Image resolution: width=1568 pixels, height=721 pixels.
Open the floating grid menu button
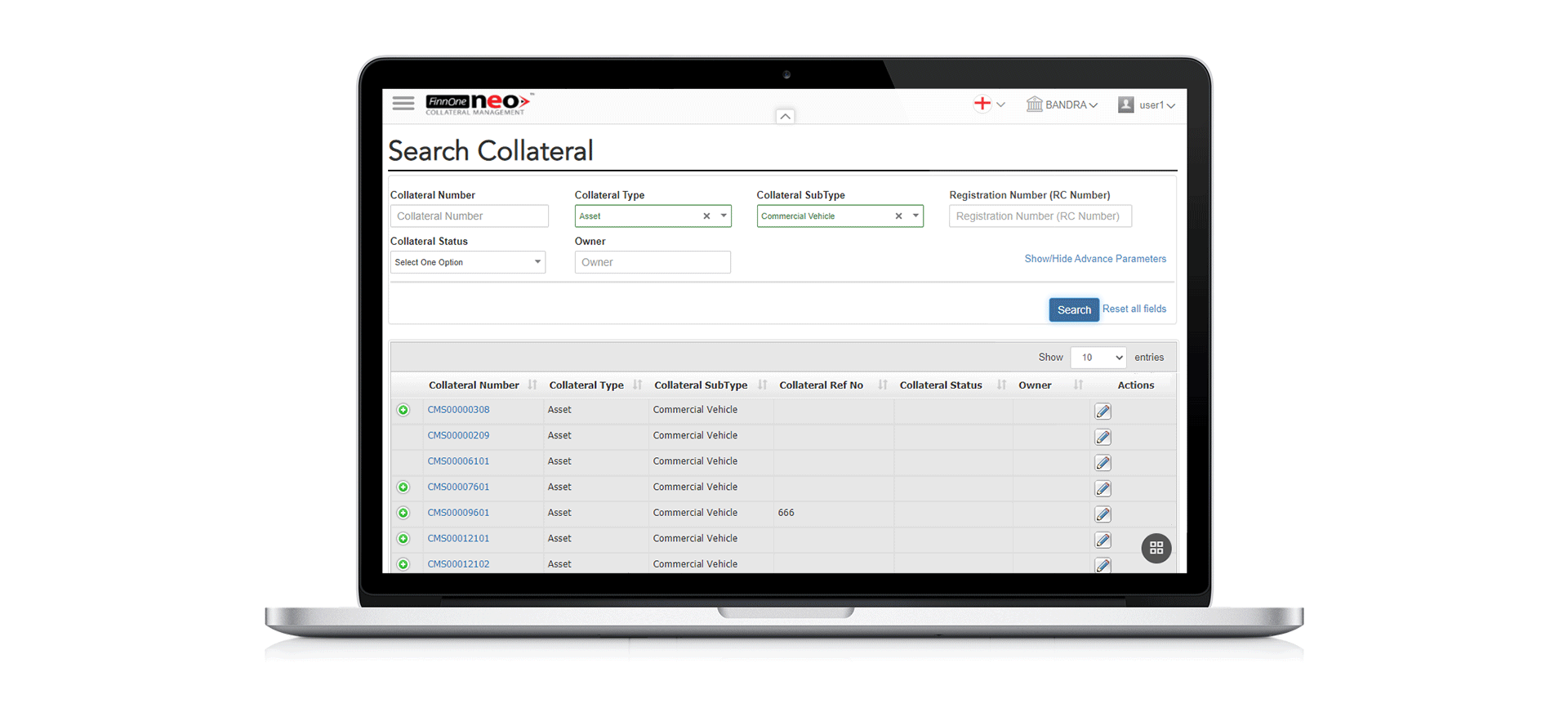click(1156, 548)
